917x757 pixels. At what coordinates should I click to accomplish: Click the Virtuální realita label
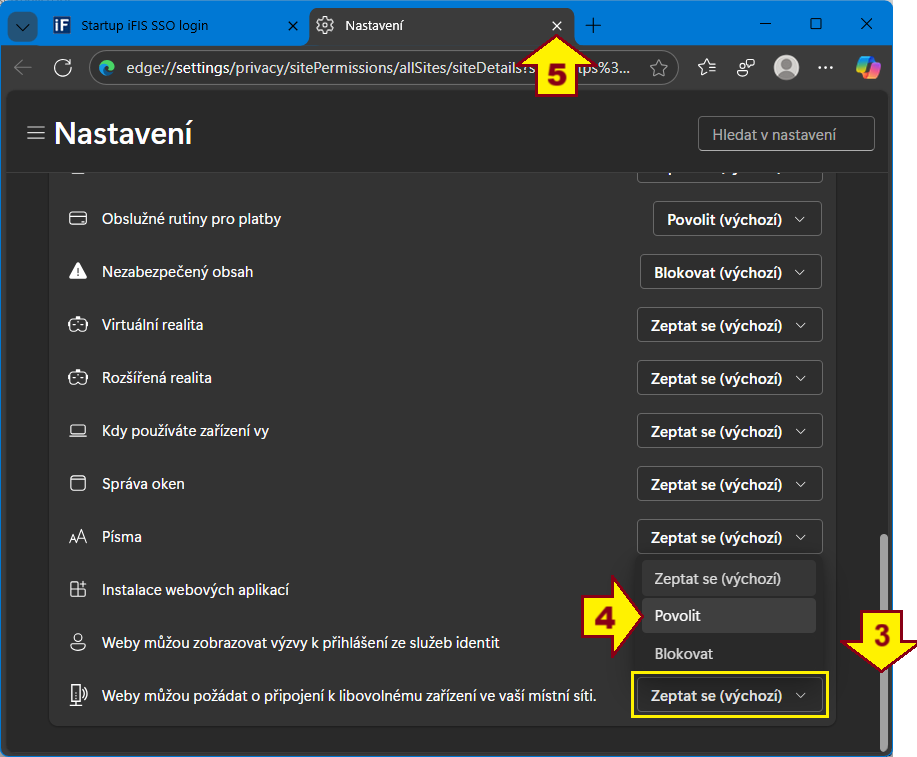pyautogui.click(x=152, y=325)
